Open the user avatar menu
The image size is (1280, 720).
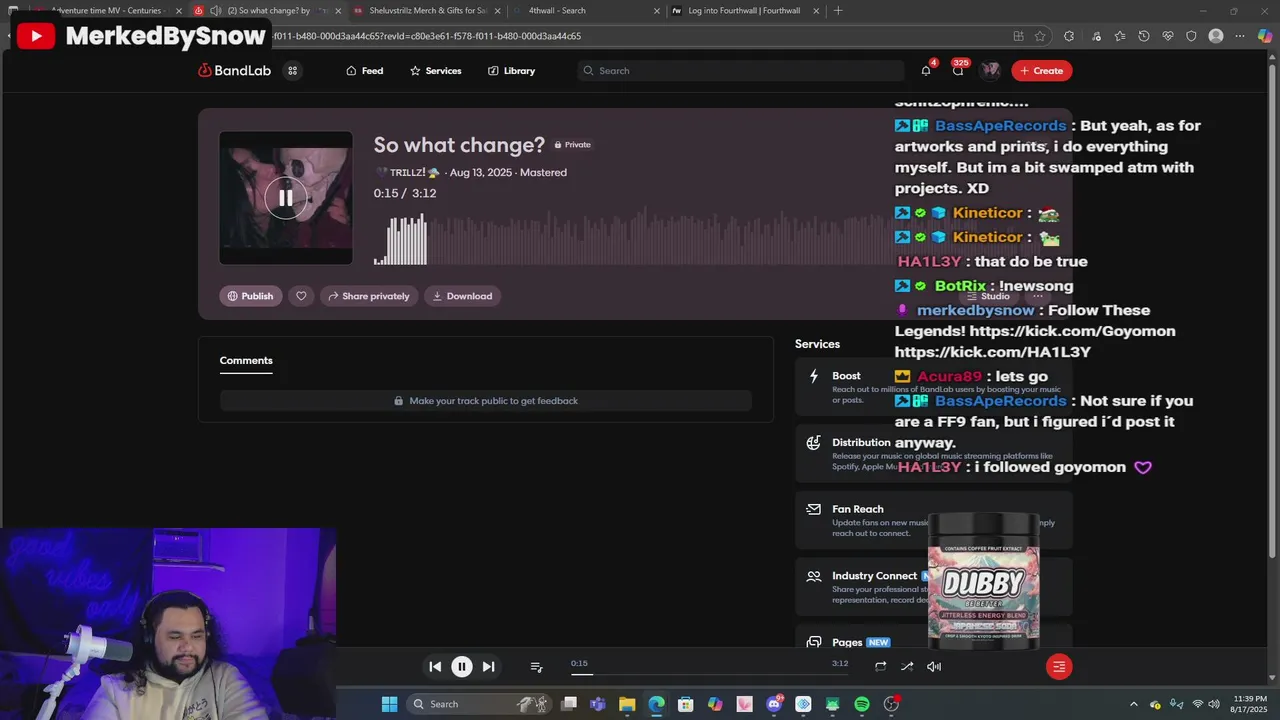[x=990, y=70]
